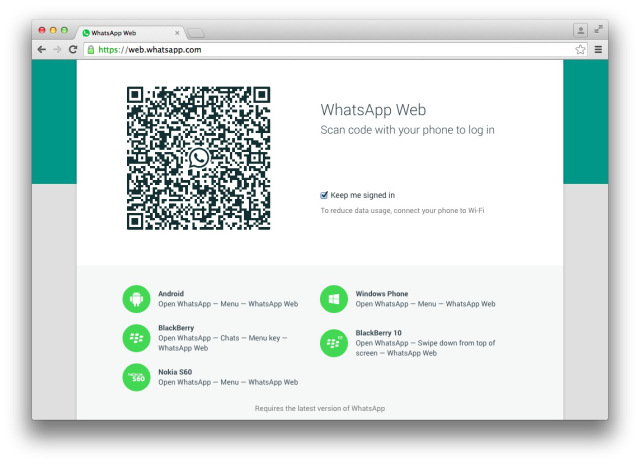Click the forward navigation arrow
Image resolution: width=640 pixels, height=464 pixels.
pos(57,49)
